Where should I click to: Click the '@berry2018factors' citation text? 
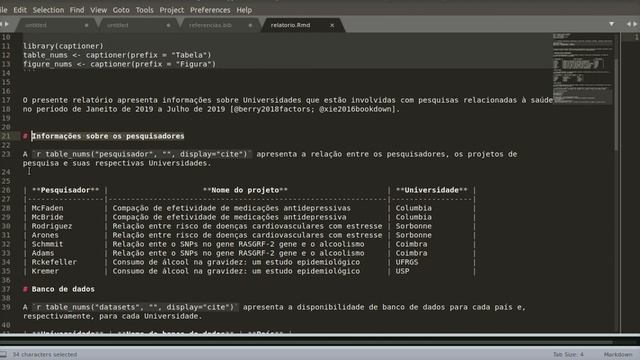tap(272, 109)
